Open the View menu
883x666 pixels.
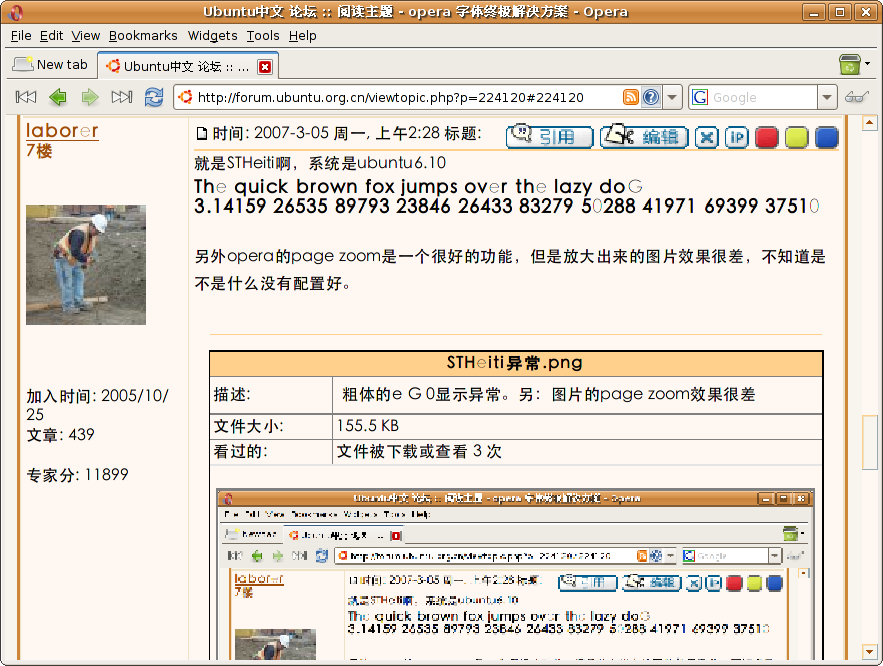[86, 35]
